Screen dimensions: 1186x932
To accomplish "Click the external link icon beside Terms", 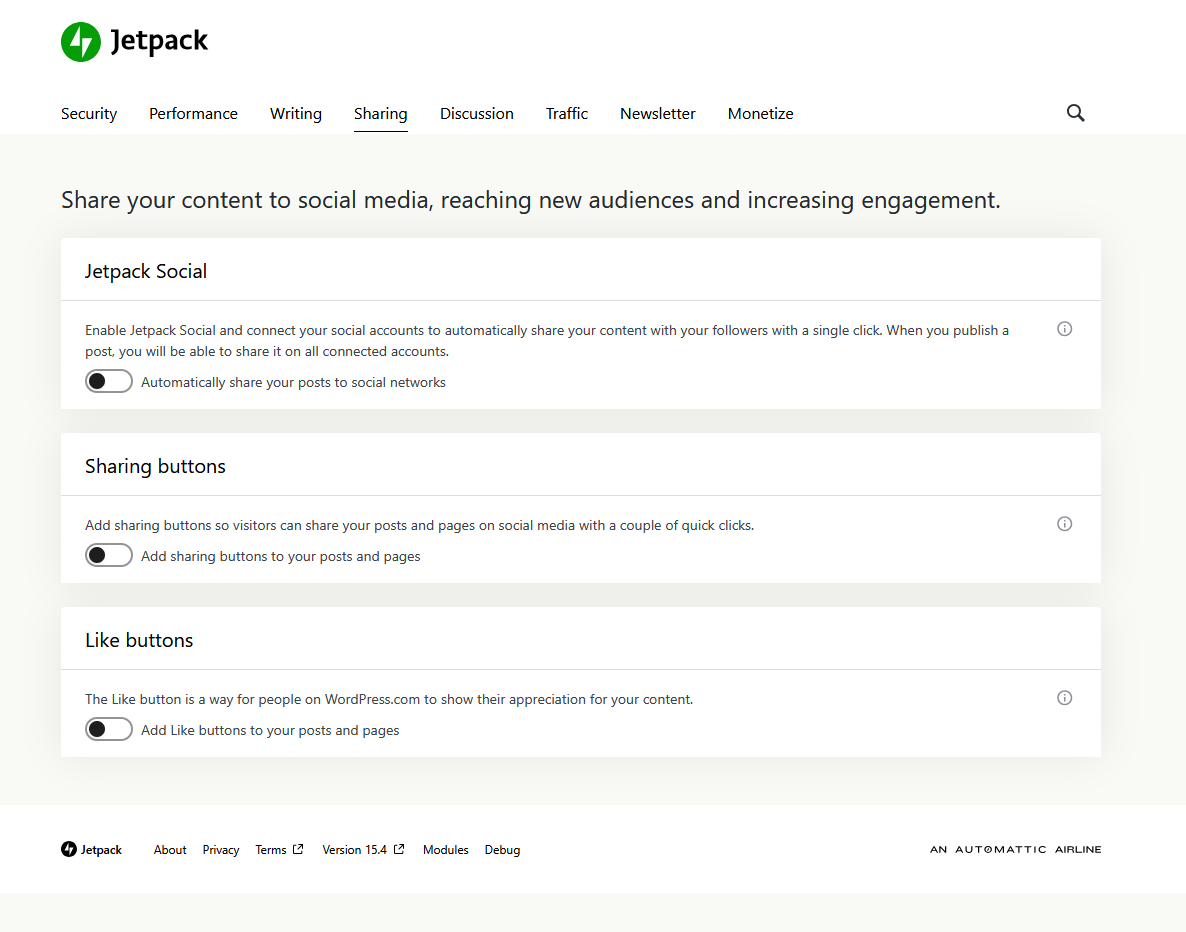I will pos(298,850).
